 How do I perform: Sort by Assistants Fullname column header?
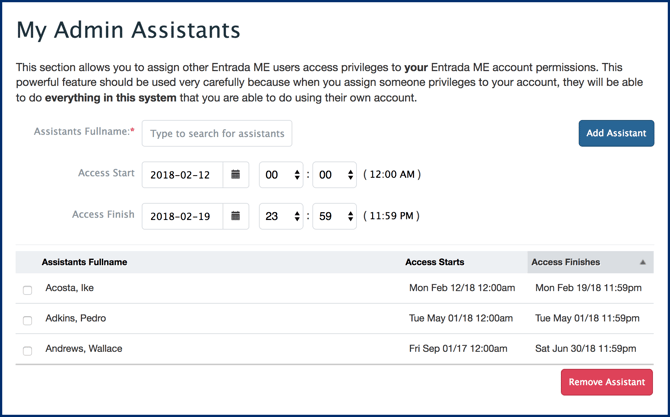pyautogui.click(x=84, y=262)
